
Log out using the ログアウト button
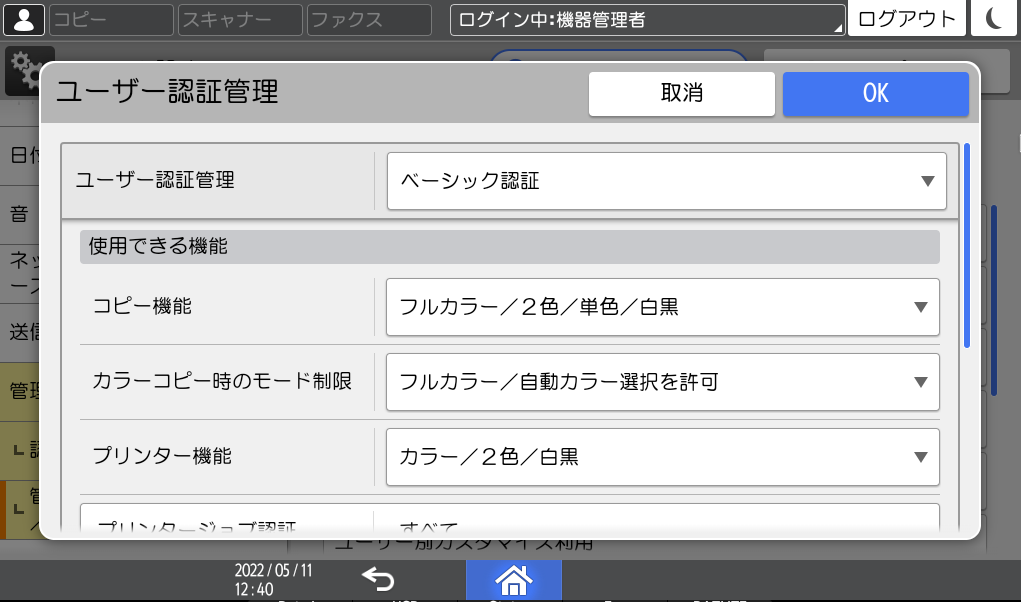(905, 18)
